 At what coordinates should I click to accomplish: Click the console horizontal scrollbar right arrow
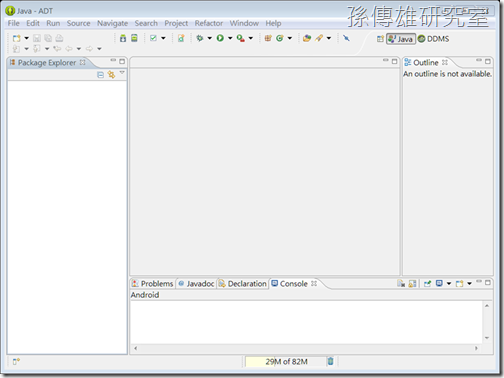(476, 348)
